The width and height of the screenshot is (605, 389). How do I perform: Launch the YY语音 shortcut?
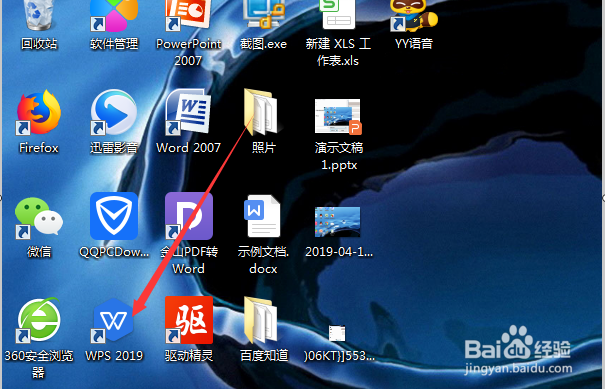(413, 15)
